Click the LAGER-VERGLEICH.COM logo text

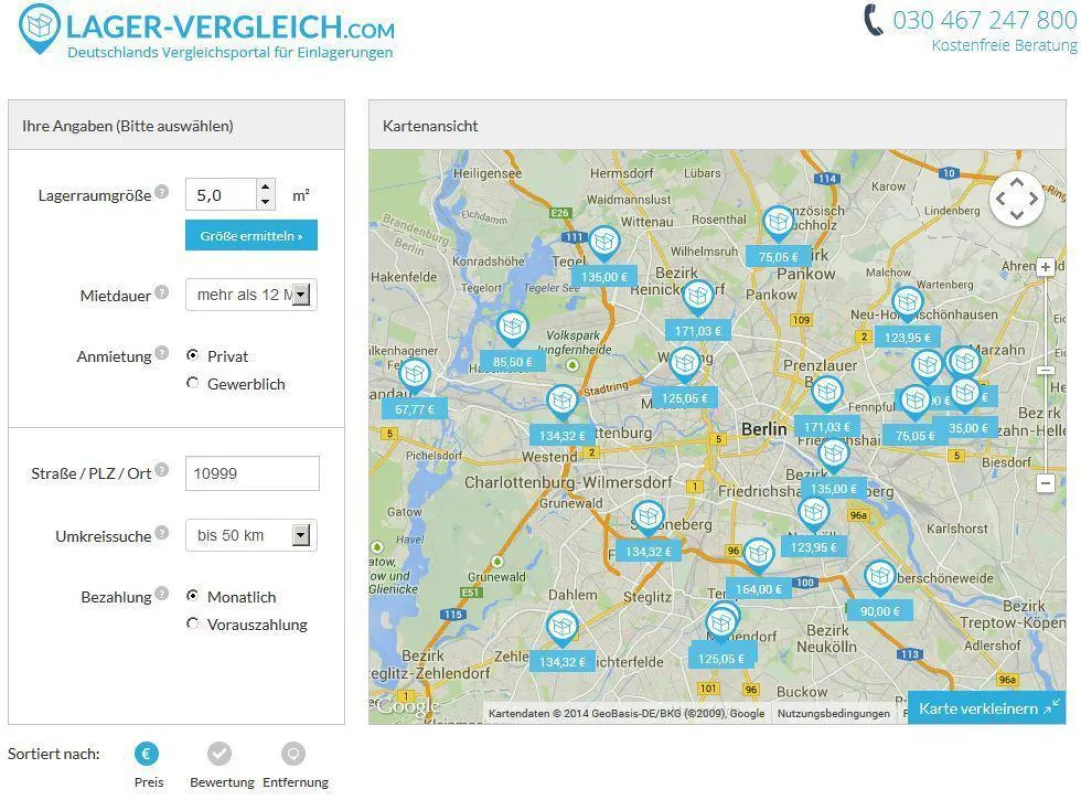click(x=230, y=28)
